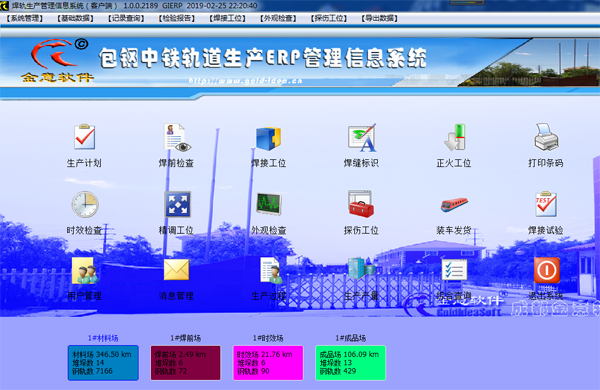Open the 【焊接工位】 menu
The image size is (600, 390).
227,18
